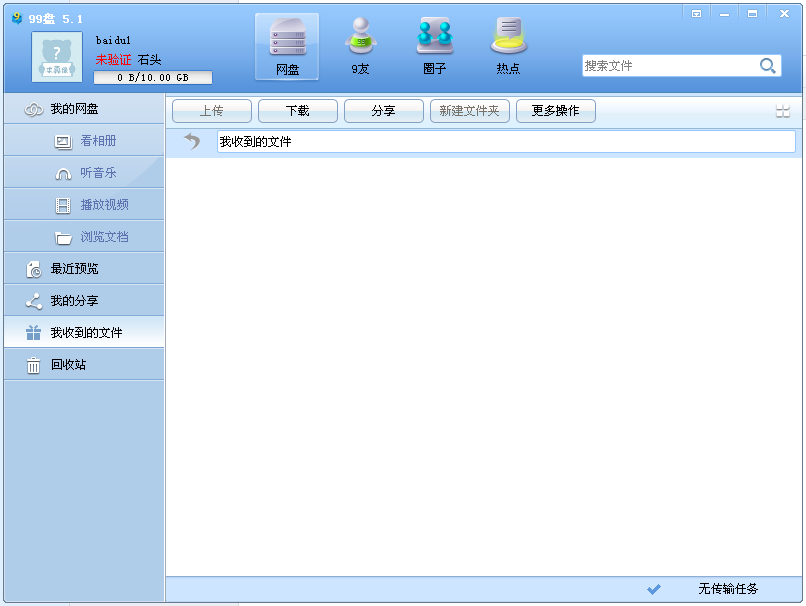This screenshot has width=806, height=606.
Task: Switch to the 9友 friends tab
Action: pos(361,46)
